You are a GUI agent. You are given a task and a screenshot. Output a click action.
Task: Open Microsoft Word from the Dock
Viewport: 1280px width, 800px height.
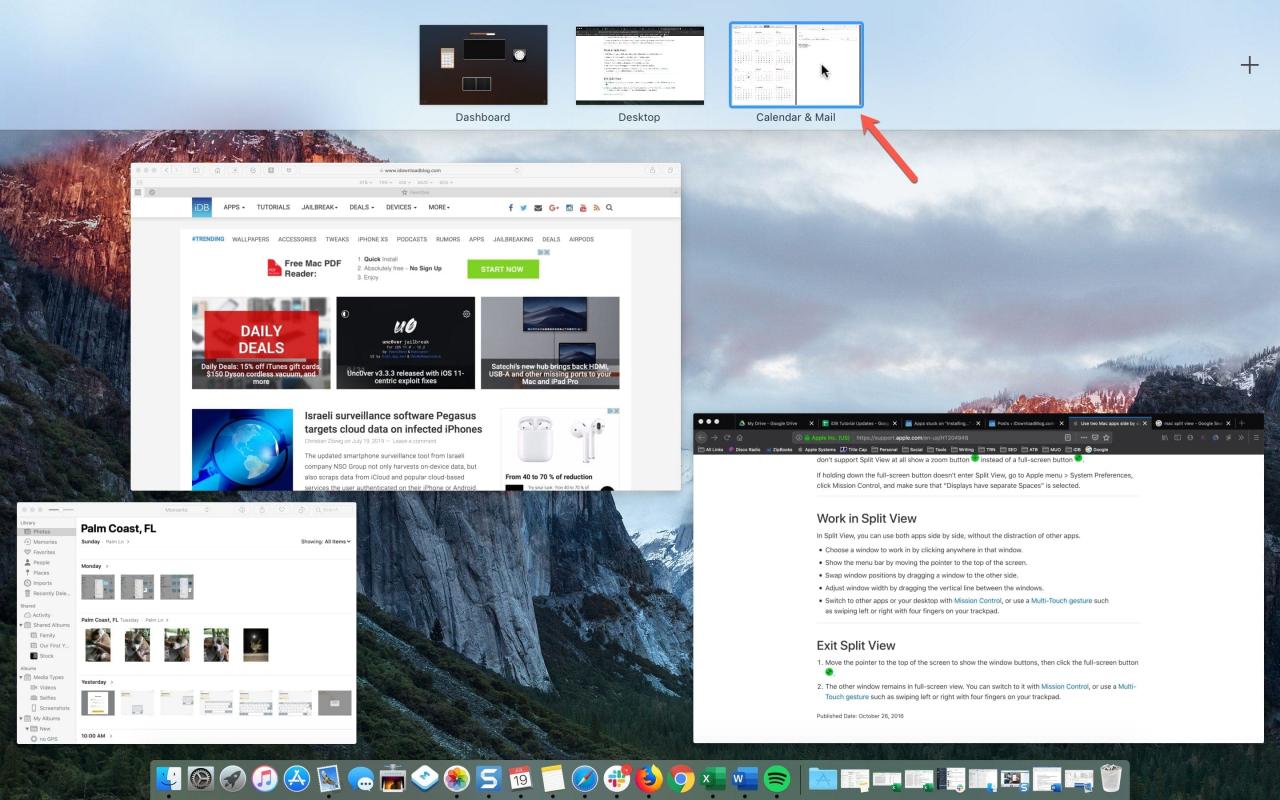click(x=745, y=779)
